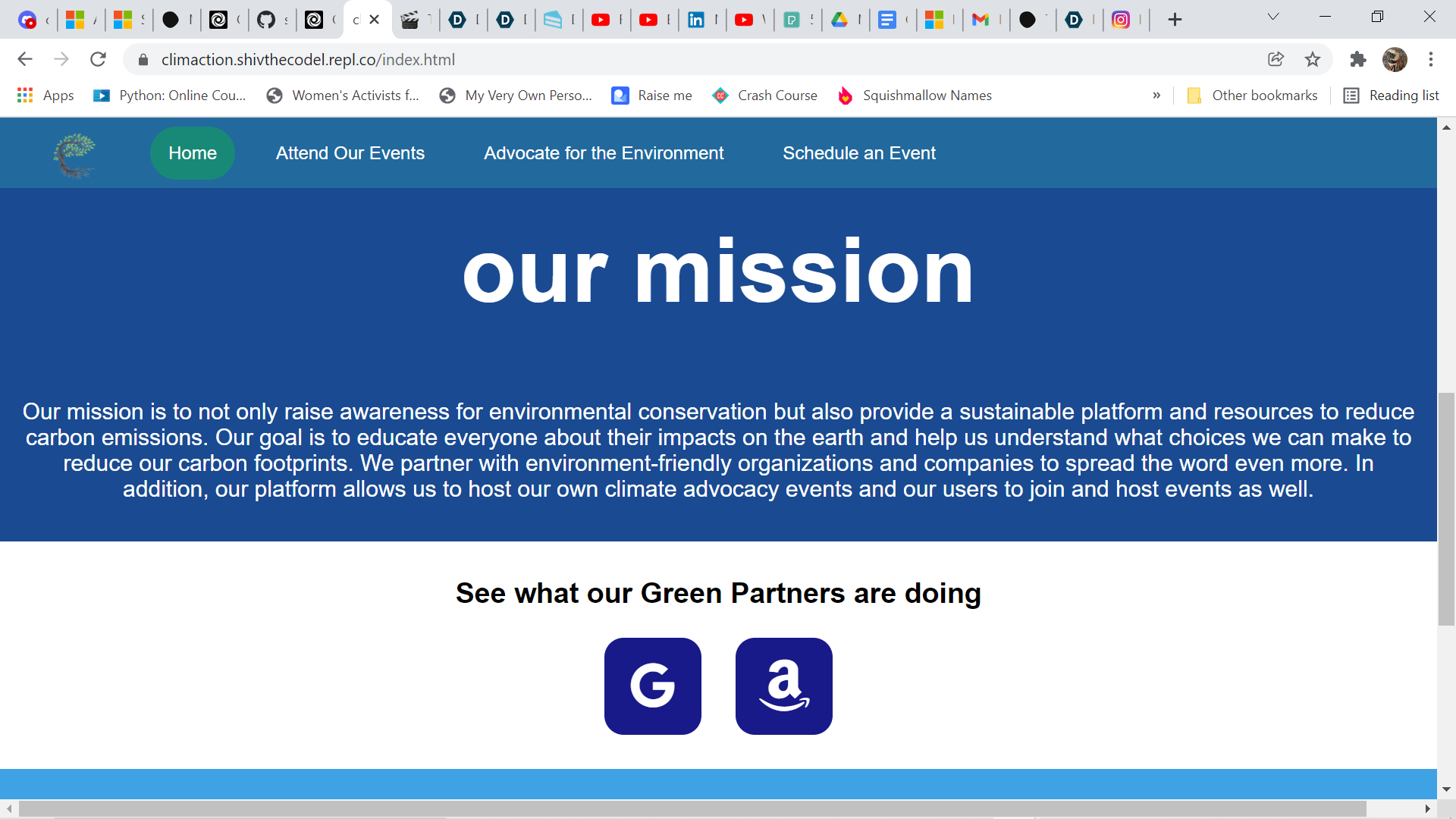This screenshot has height=819, width=1456.
Task: Open a new browser tab
Action: point(1175,20)
